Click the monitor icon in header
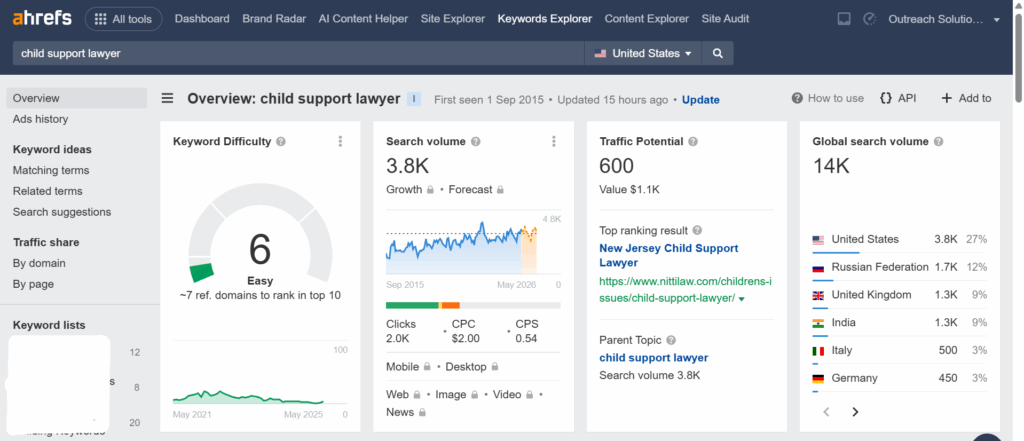The image size is (1024, 441). click(x=844, y=19)
